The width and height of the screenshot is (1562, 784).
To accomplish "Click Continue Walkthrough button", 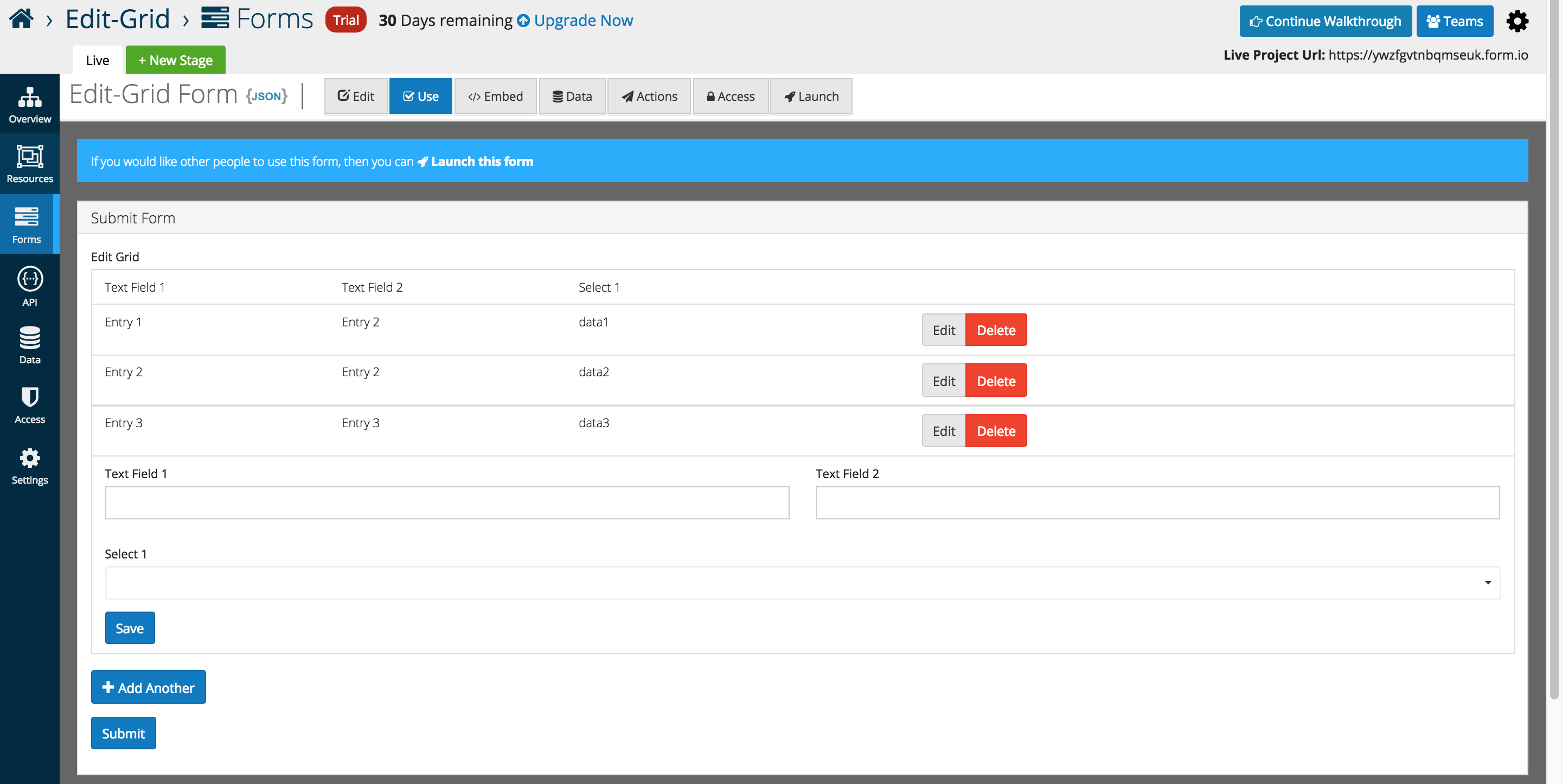I will pos(1325,21).
